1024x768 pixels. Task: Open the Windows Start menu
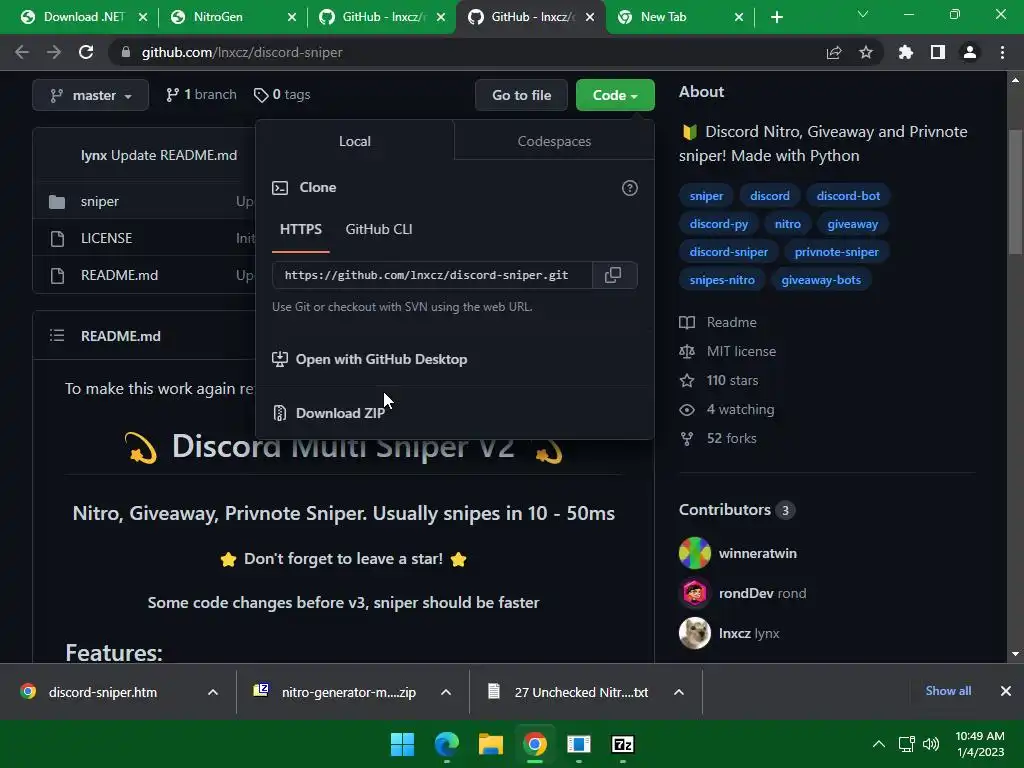(x=402, y=744)
